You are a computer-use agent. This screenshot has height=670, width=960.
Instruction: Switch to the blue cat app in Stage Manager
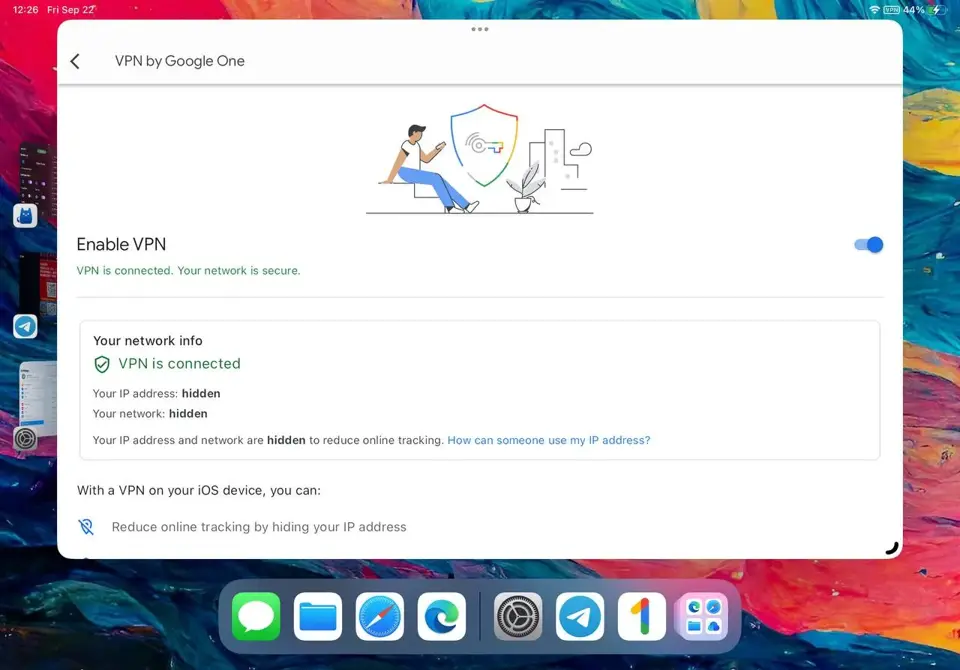[x=25, y=216]
